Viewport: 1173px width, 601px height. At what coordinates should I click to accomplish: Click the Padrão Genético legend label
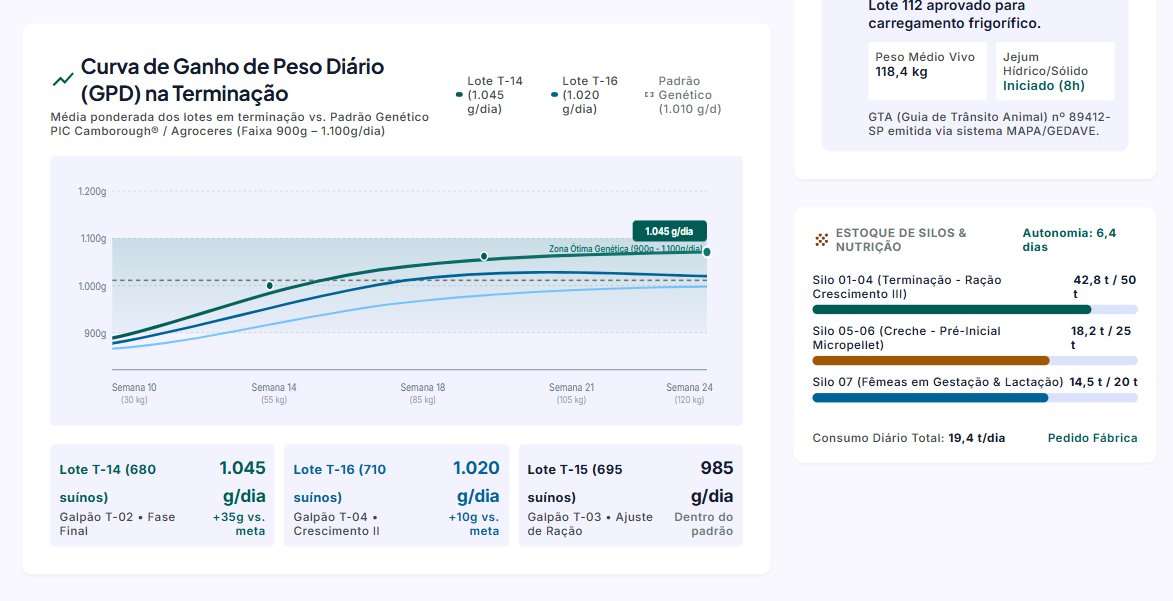[x=690, y=95]
